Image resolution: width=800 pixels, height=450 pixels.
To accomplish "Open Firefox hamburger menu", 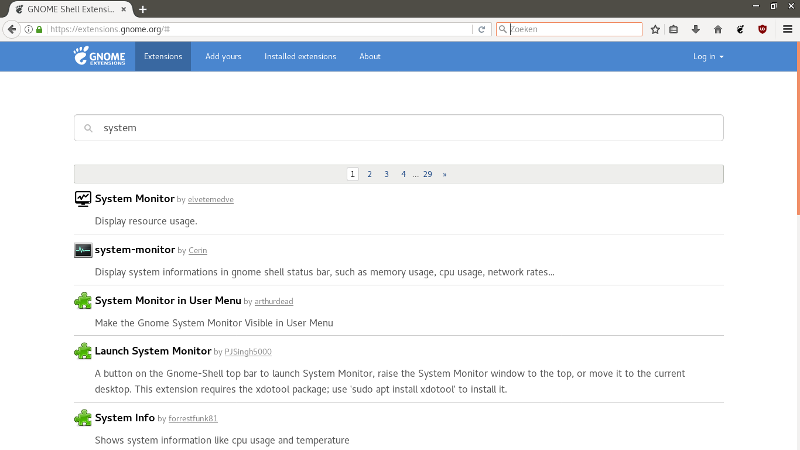I will click(787, 29).
